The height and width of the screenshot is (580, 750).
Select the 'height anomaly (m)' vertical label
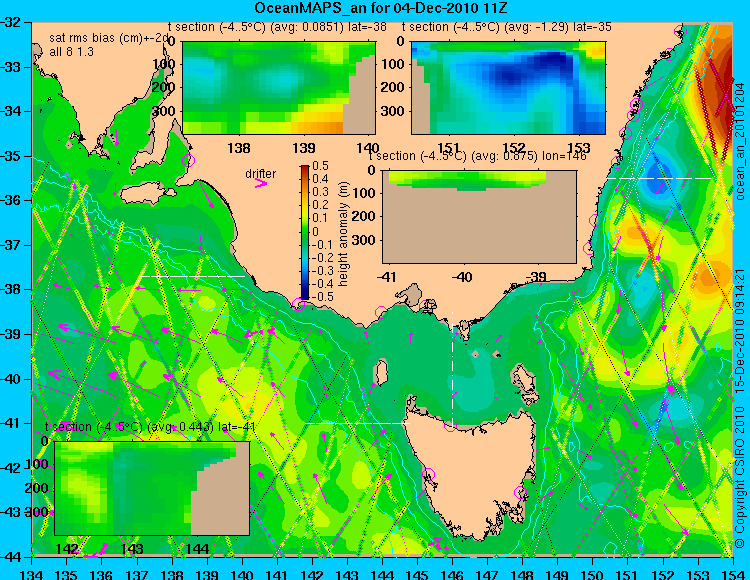pos(343,234)
